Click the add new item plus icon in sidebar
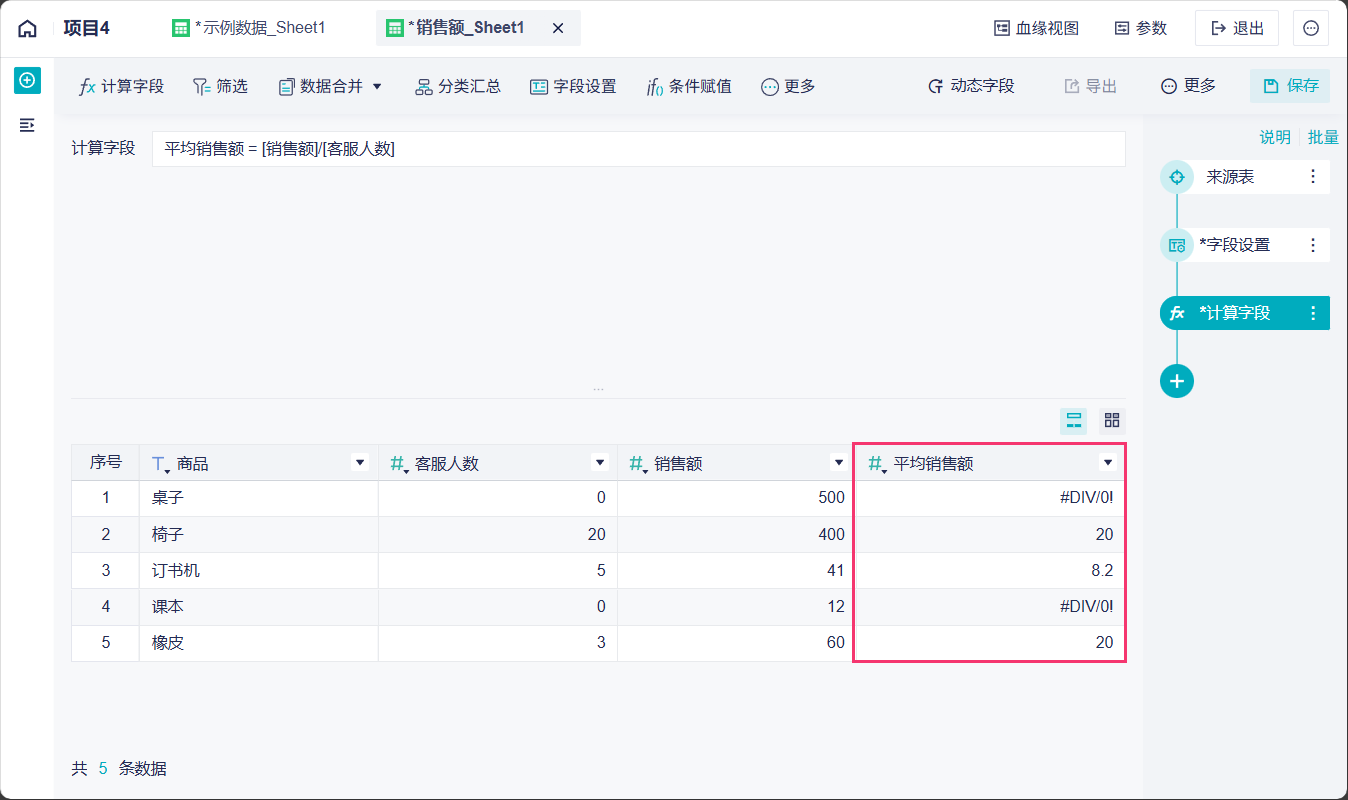 click(x=27, y=80)
